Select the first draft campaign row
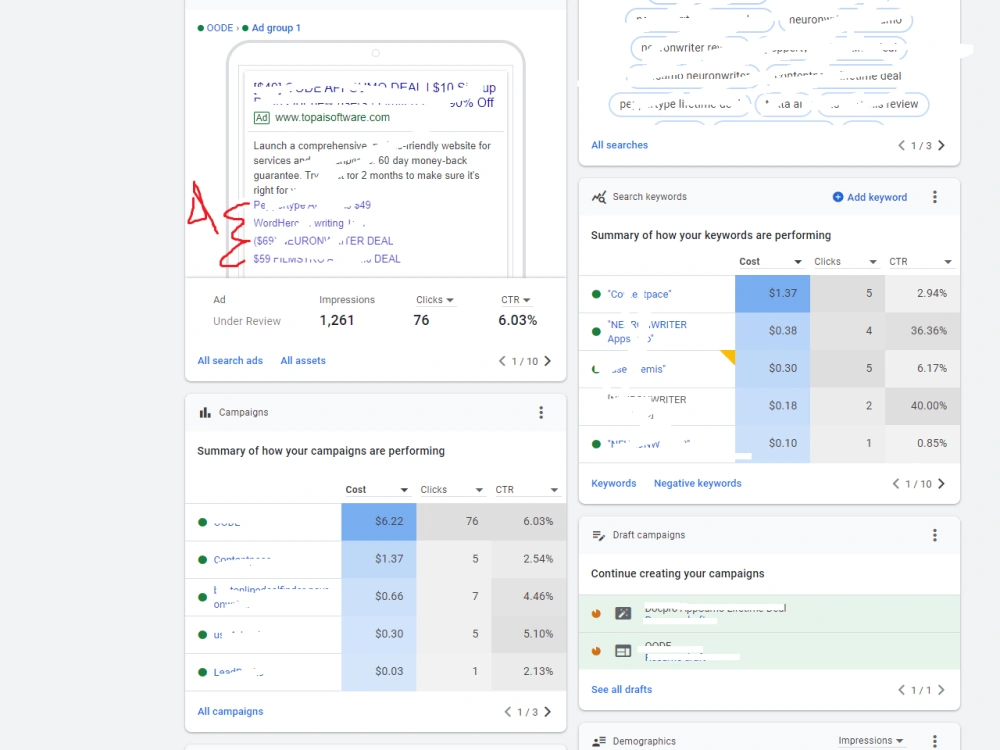This screenshot has width=1000, height=750. tap(769, 614)
